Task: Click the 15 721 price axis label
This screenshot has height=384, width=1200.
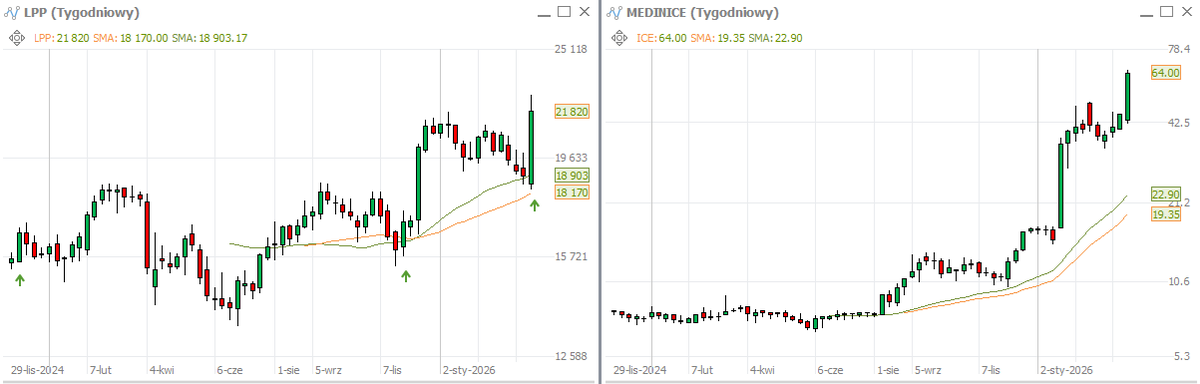Action: click(570, 257)
